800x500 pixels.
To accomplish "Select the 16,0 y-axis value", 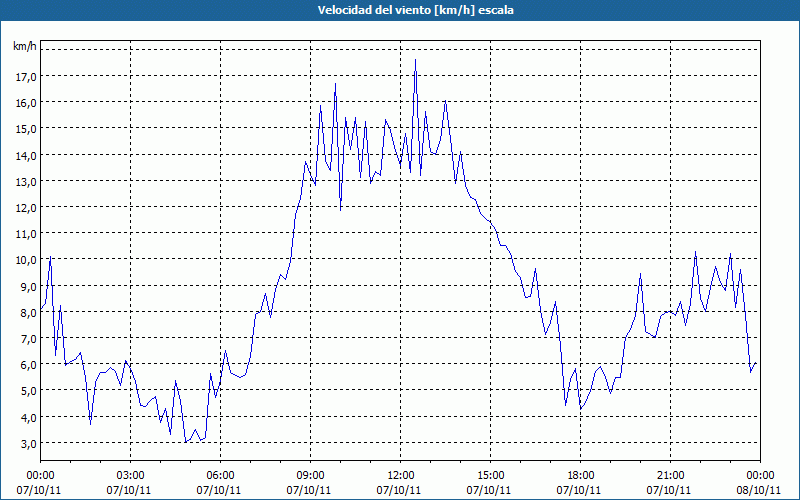I will tap(26, 103).
